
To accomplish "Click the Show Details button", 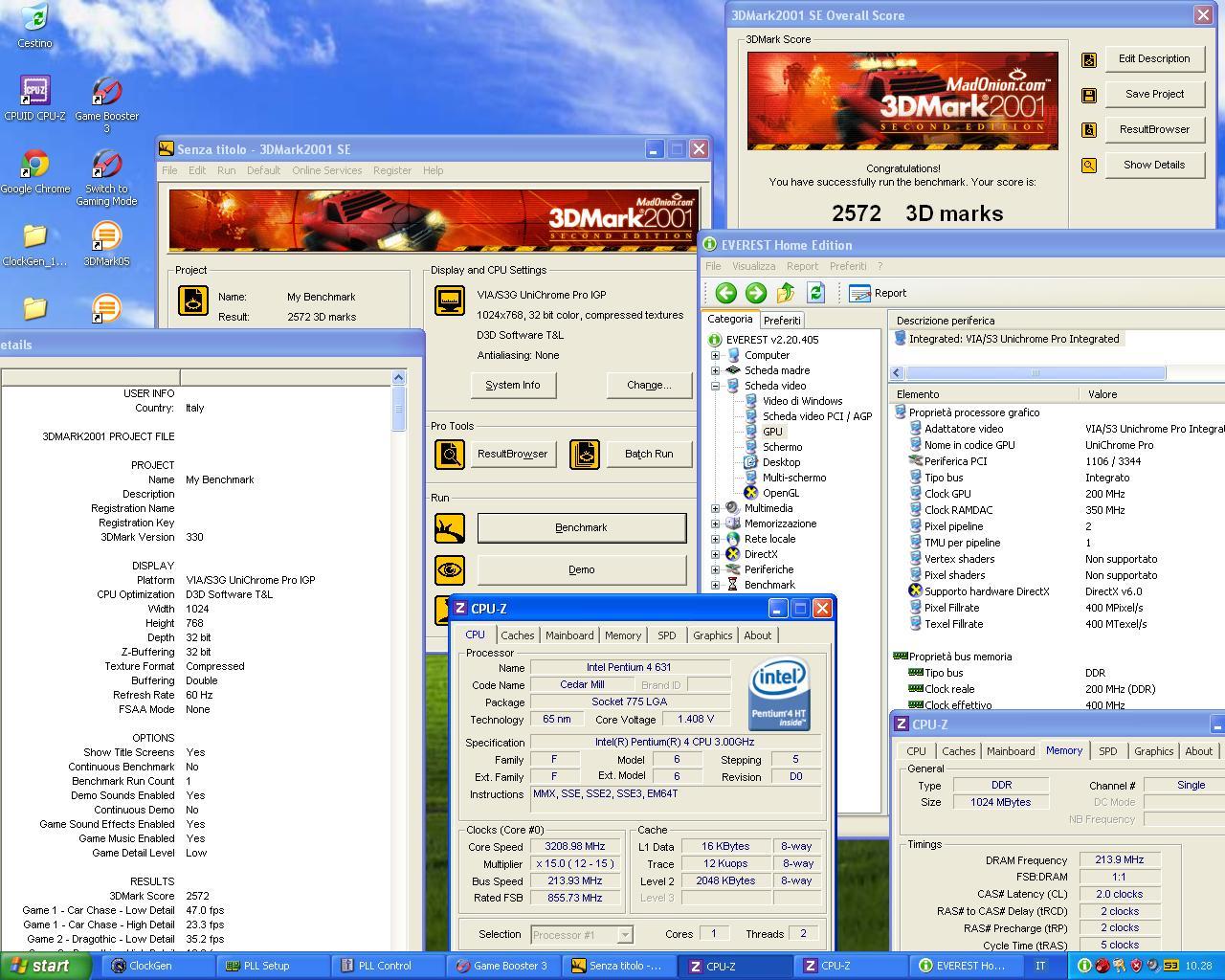I will (1154, 165).
